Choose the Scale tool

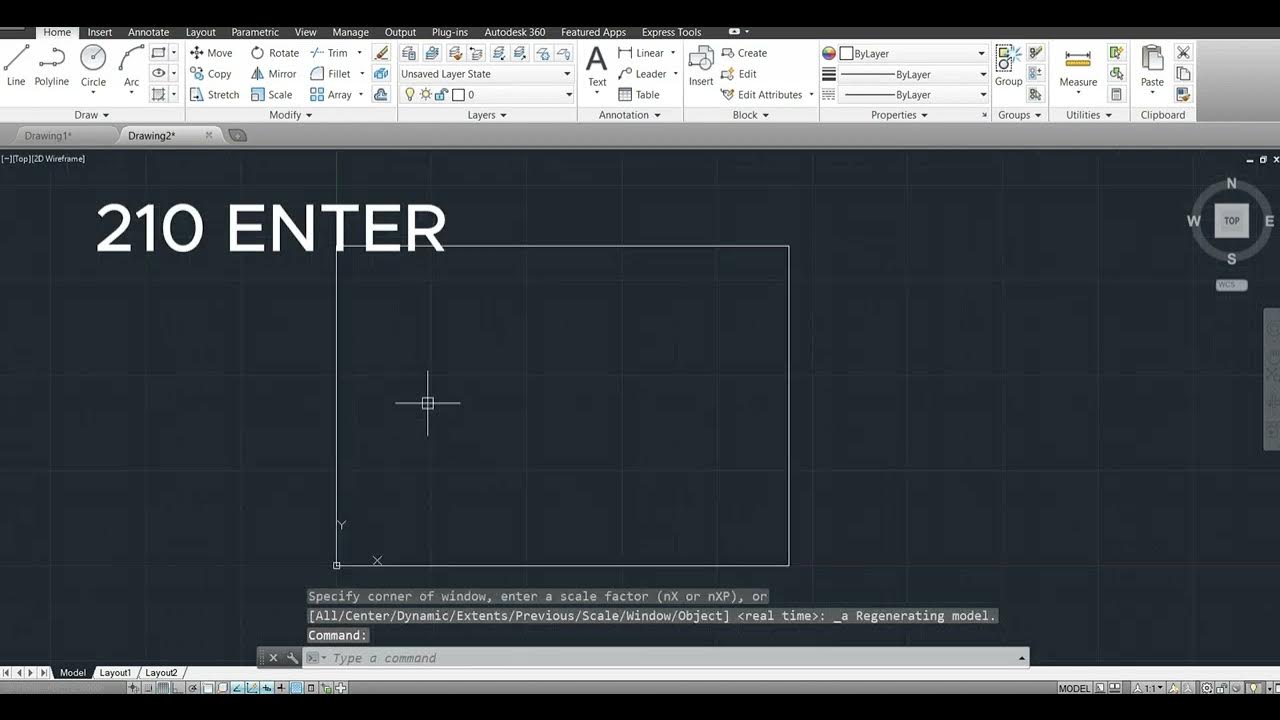(271, 95)
